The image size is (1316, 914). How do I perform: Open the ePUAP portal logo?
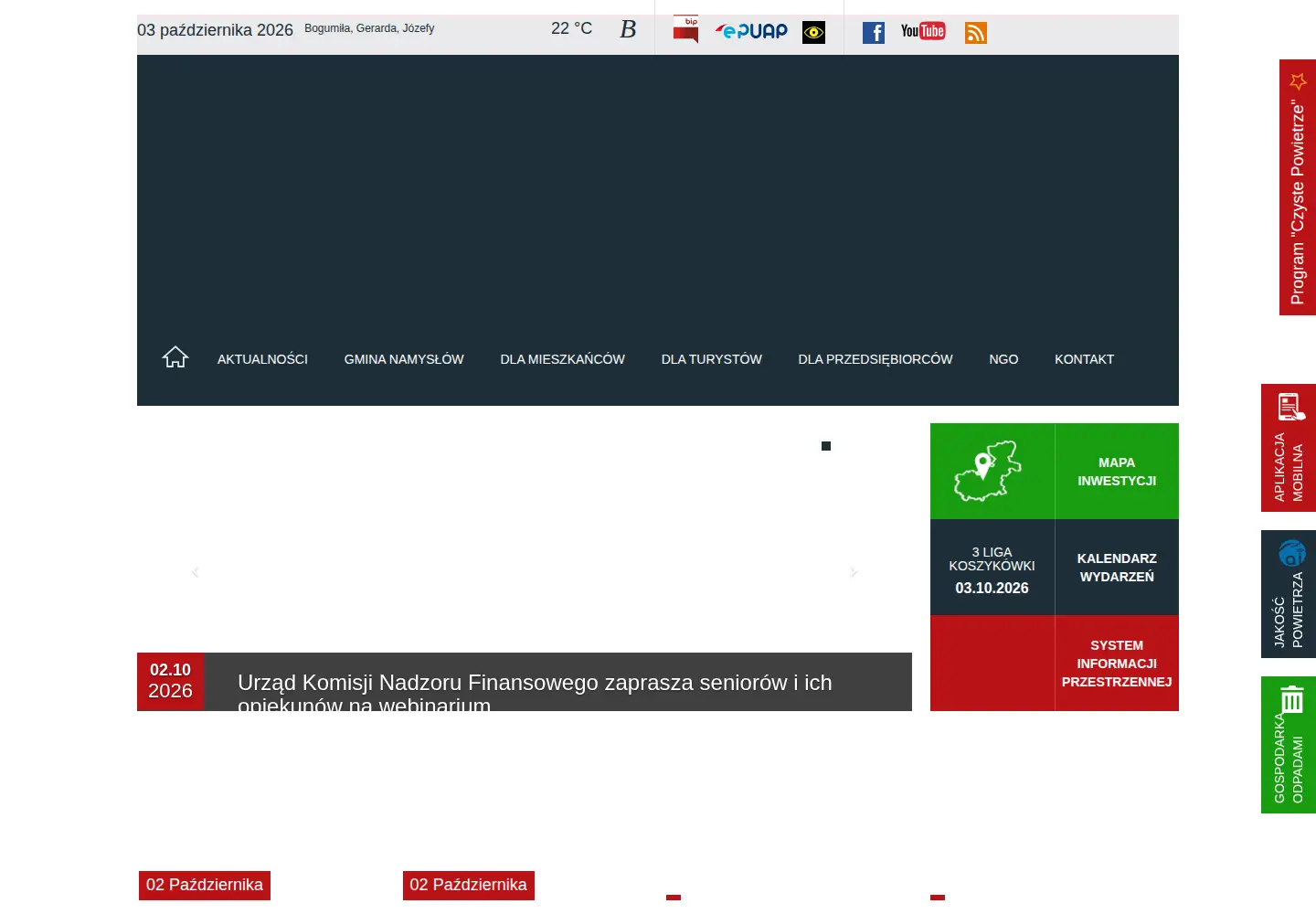[x=751, y=31]
